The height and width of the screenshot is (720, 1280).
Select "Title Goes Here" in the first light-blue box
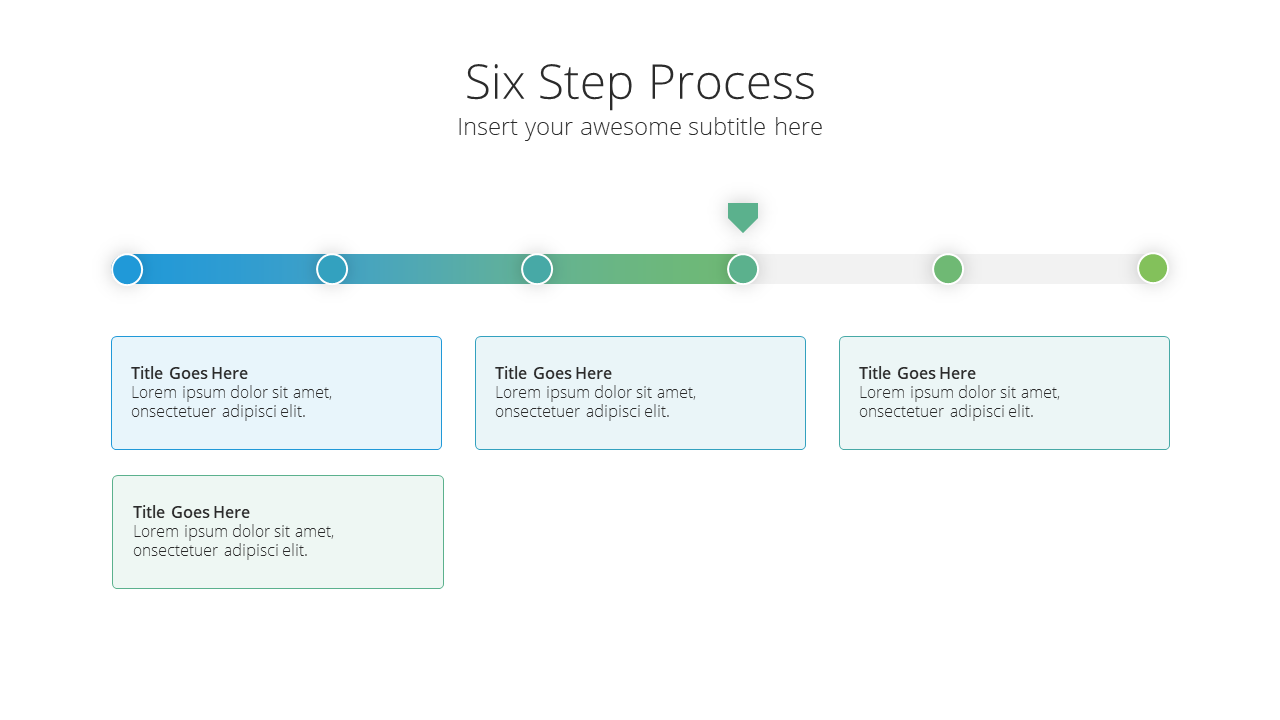point(189,373)
